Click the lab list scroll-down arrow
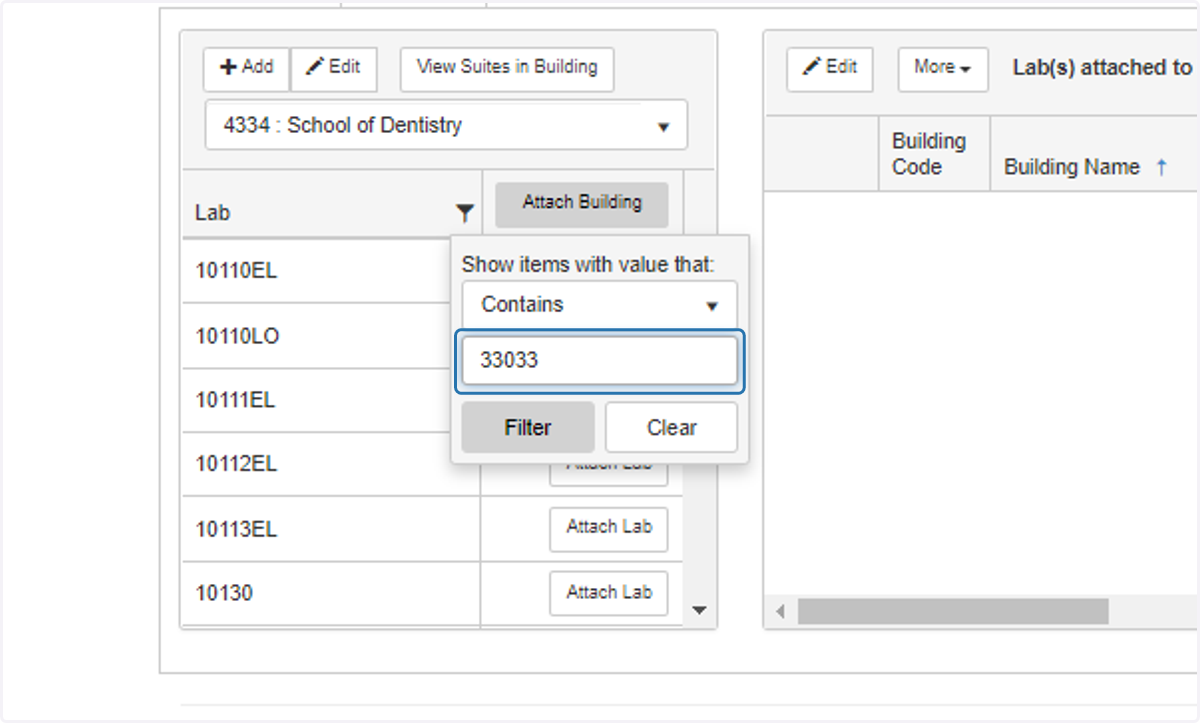The height and width of the screenshot is (723, 1200). 700,610
